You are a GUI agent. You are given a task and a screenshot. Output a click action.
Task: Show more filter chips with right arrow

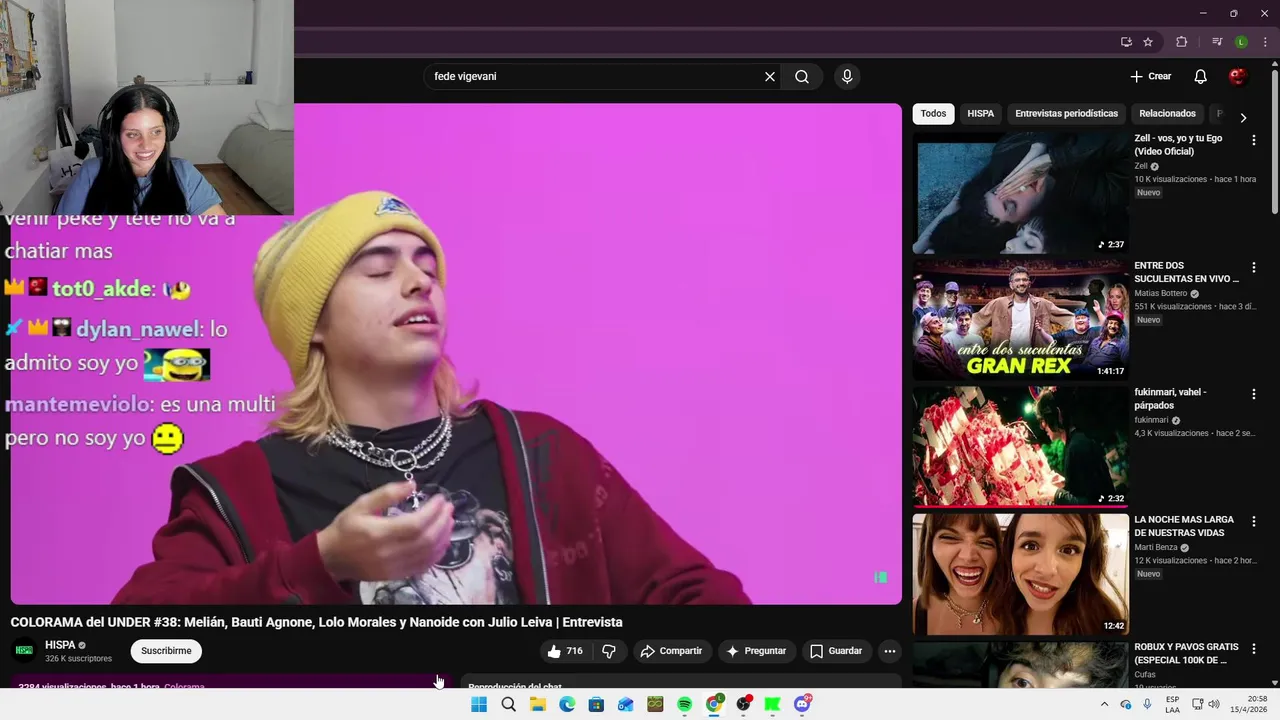pos(1243,117)
